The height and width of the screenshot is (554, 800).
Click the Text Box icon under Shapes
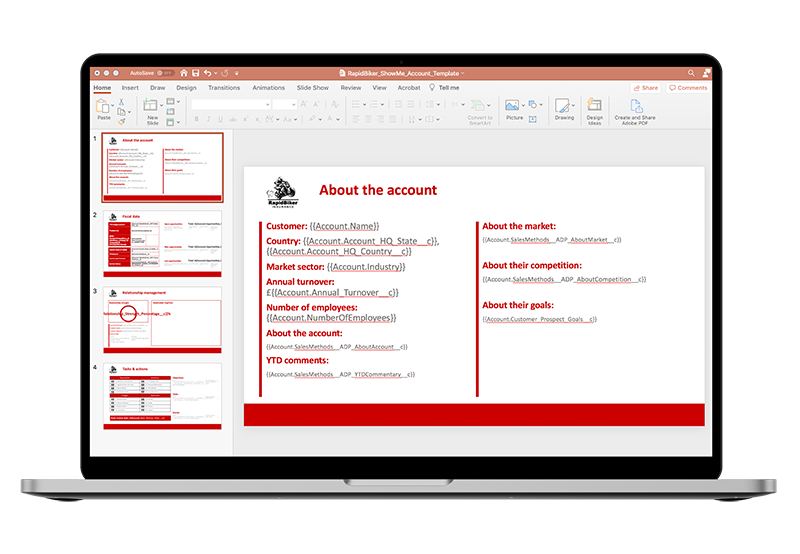533,119
